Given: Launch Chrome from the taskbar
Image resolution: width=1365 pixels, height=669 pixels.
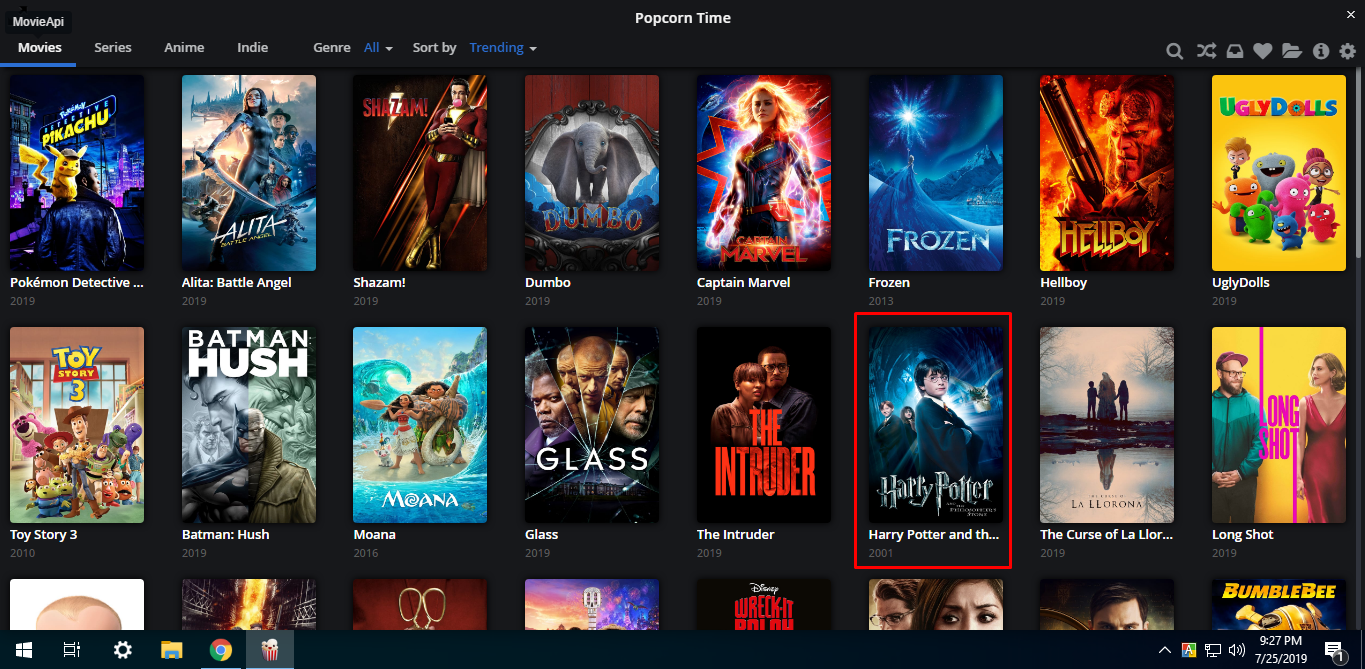Looking at the screenshot, I should click(x=221, y=650).
